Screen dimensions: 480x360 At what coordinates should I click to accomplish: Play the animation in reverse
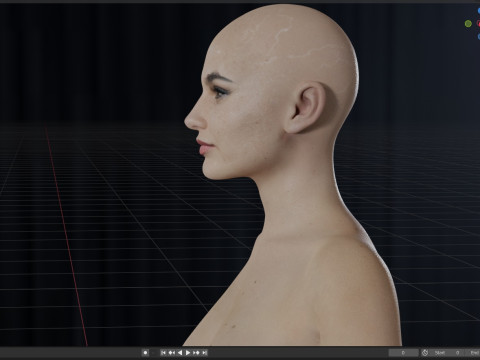click(180, 352)
